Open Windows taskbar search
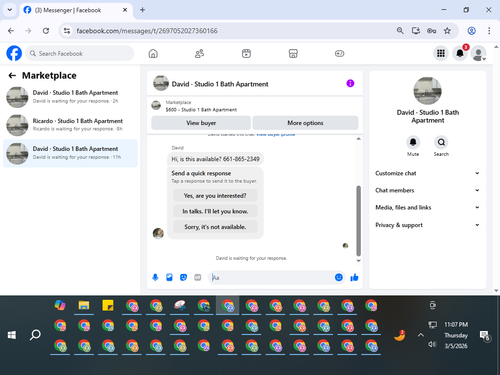Viewport: 500px width, 375px height. pos(35,334)
